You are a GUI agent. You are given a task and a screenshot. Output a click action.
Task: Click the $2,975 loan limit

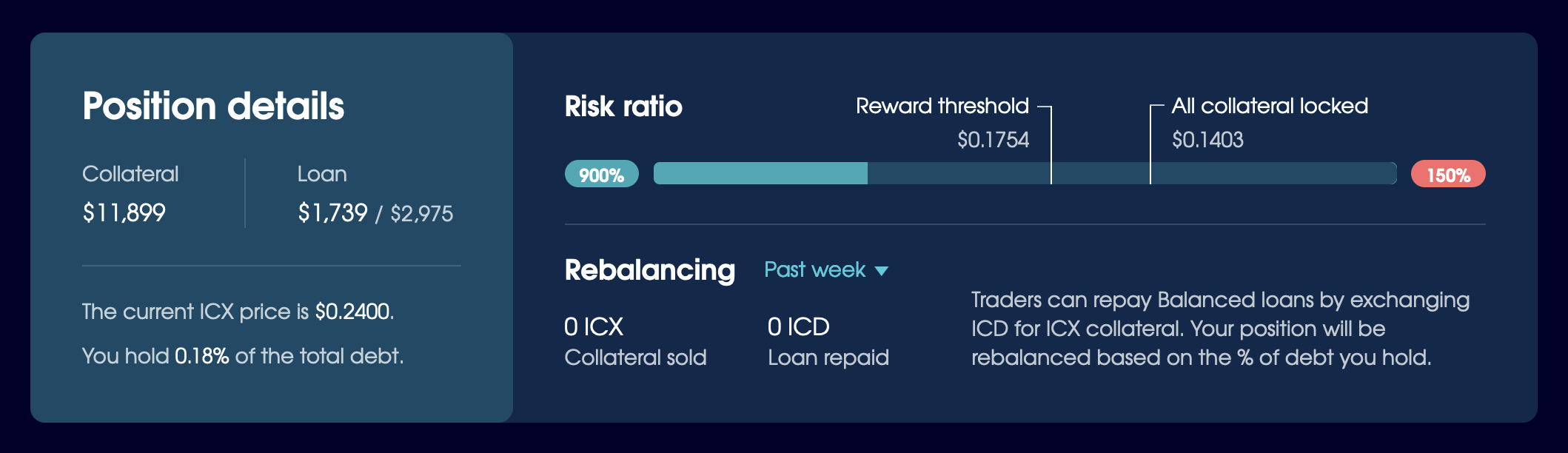coord(422,214)
